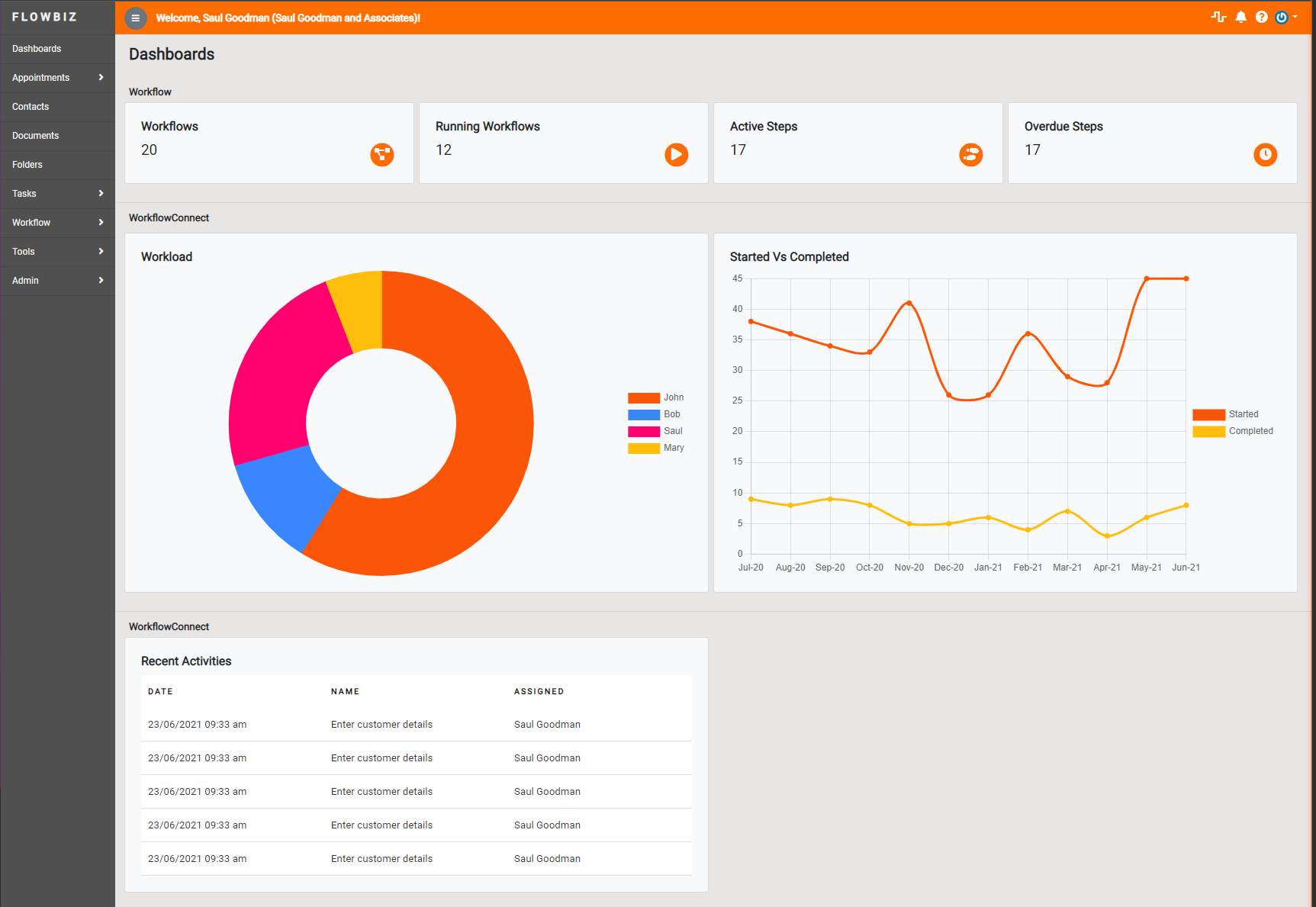Click the notifications bell icon
The height and width of the screenshot is (907, 1316).
point(1240,16)
